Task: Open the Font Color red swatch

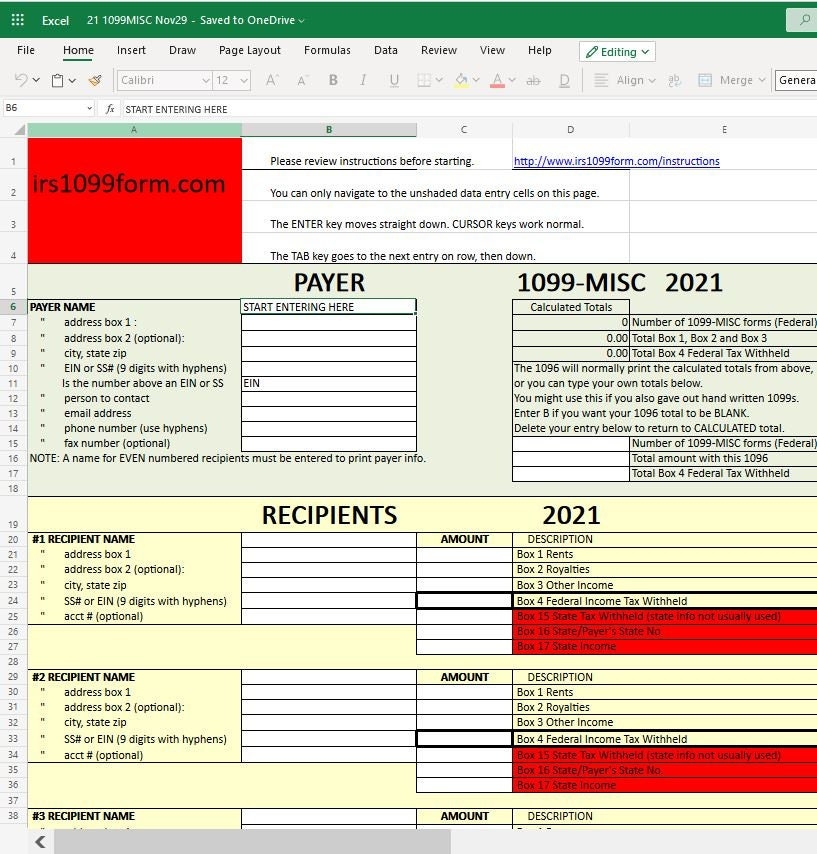Action: tap(497, 80)
